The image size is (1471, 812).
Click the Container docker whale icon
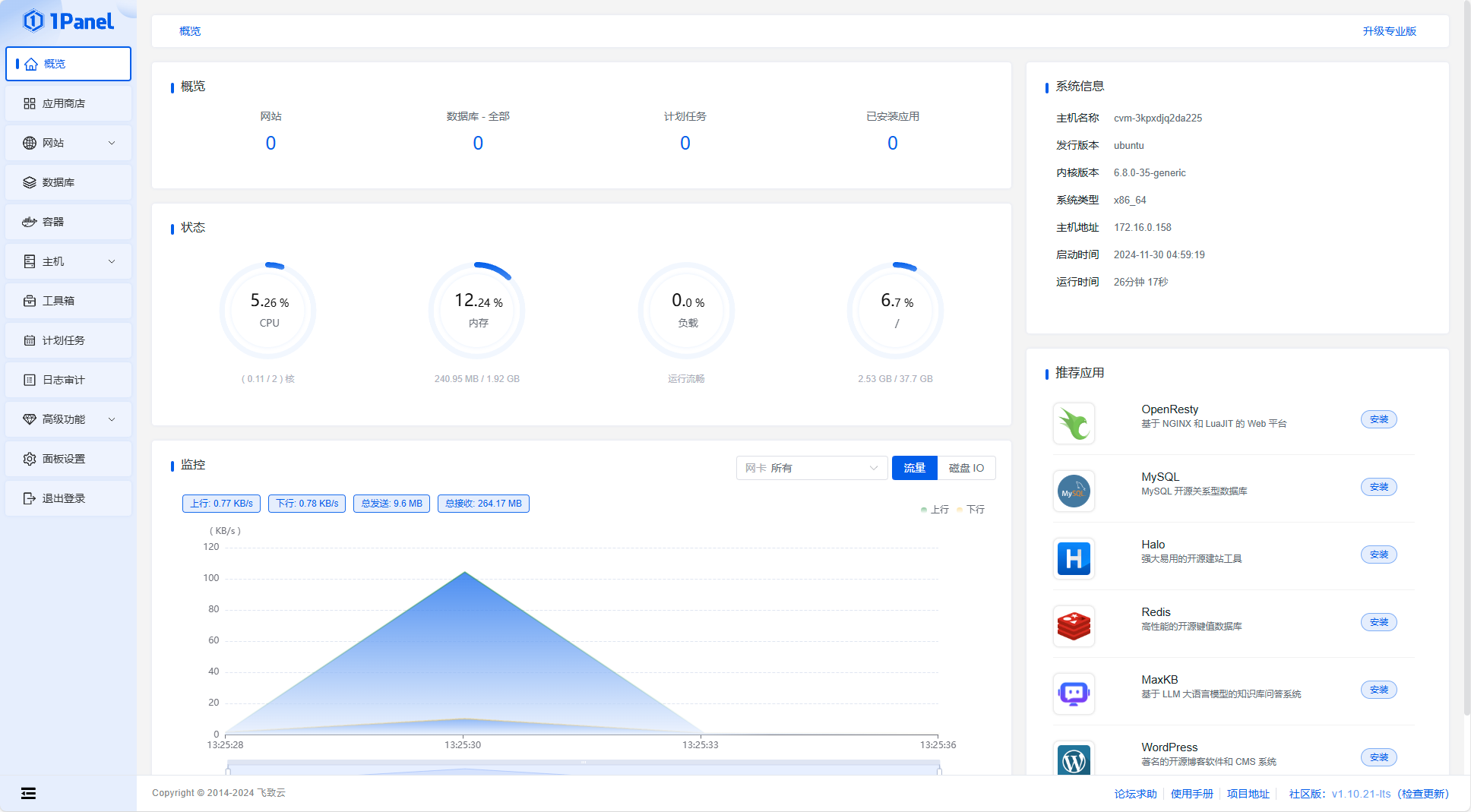(30, 222)
